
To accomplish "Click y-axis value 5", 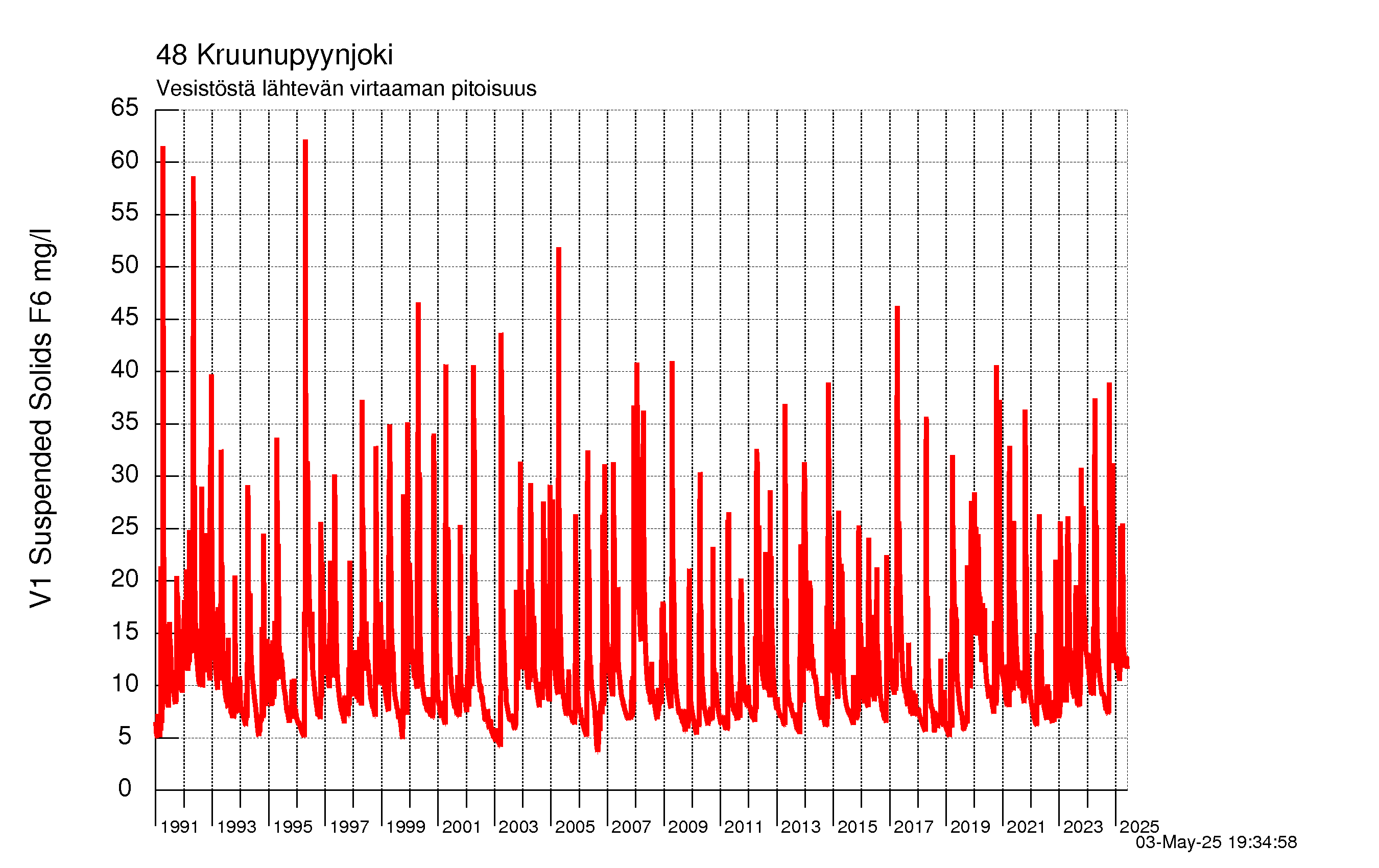I will point(125,736).
